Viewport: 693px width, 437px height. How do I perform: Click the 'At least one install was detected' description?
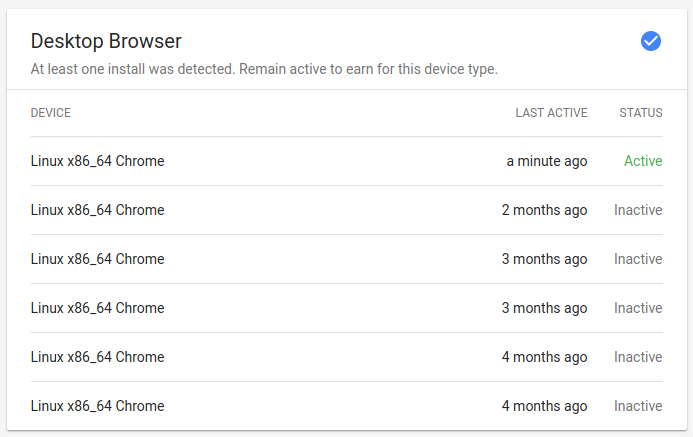pyautogui.click(x=264, y=70)
